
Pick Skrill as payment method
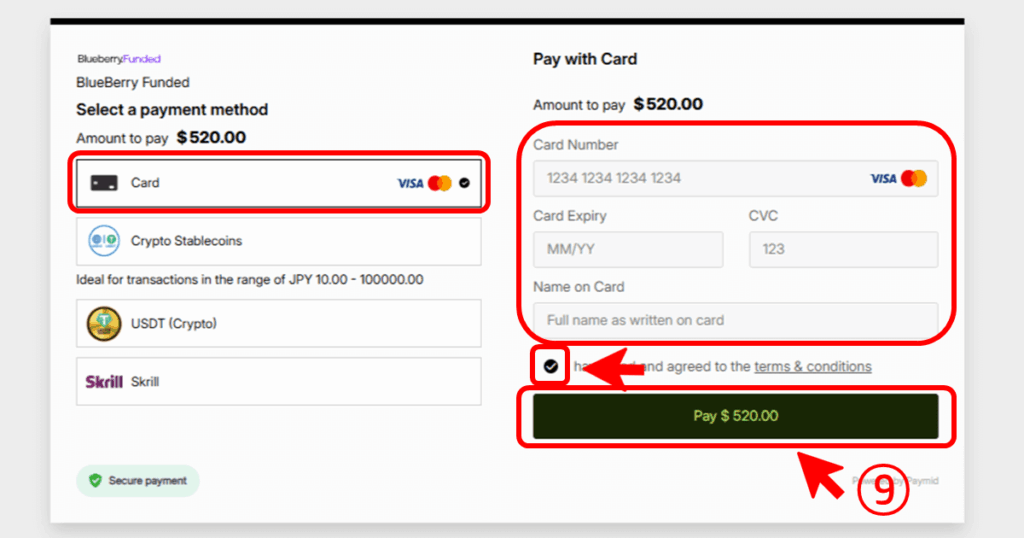280,381
